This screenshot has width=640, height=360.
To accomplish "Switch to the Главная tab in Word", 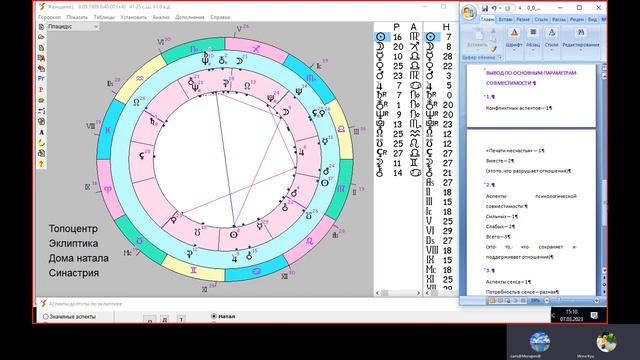I will coord(487,20).
